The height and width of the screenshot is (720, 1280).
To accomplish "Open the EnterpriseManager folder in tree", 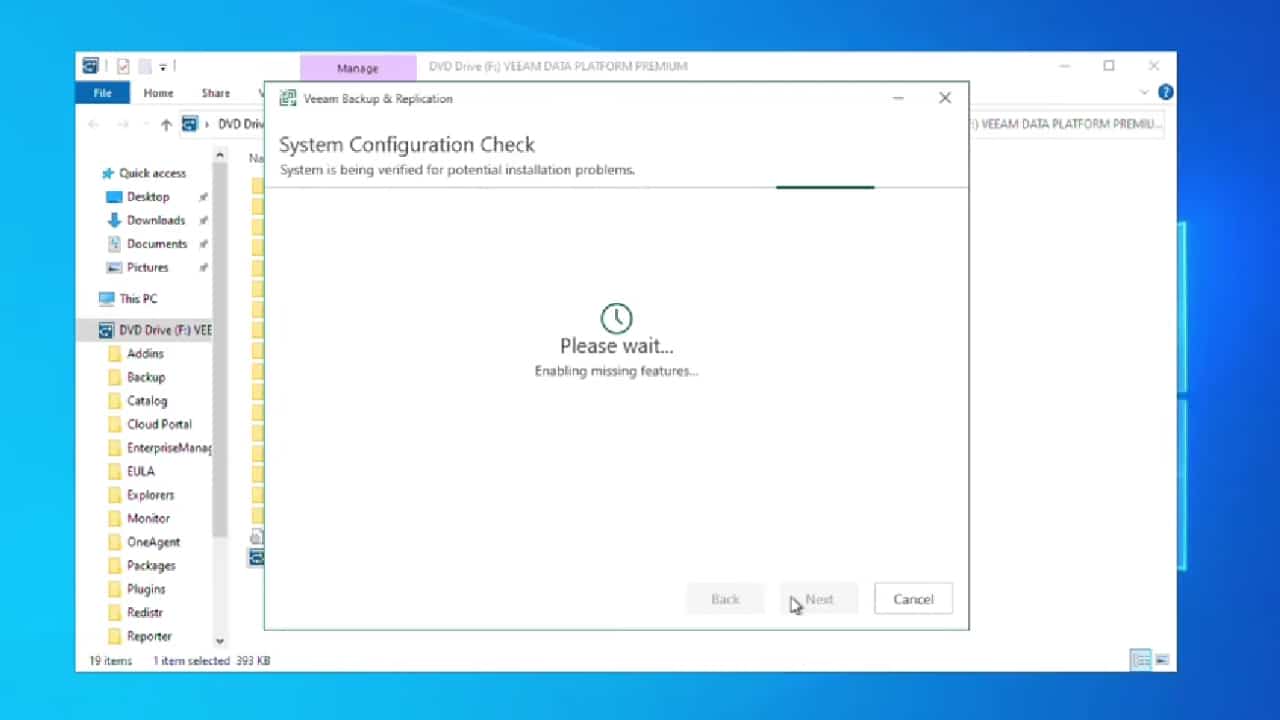I will [168, 447].
